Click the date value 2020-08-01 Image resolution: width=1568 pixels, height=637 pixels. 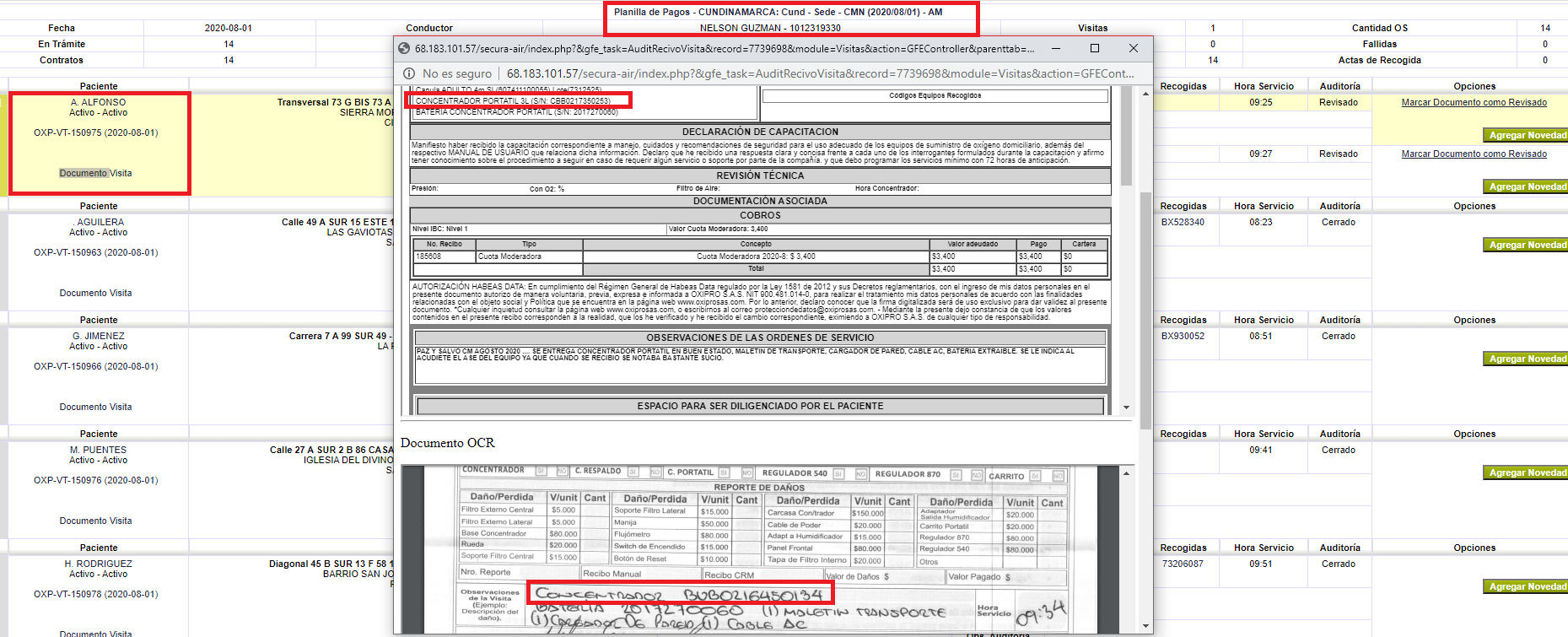228,28
